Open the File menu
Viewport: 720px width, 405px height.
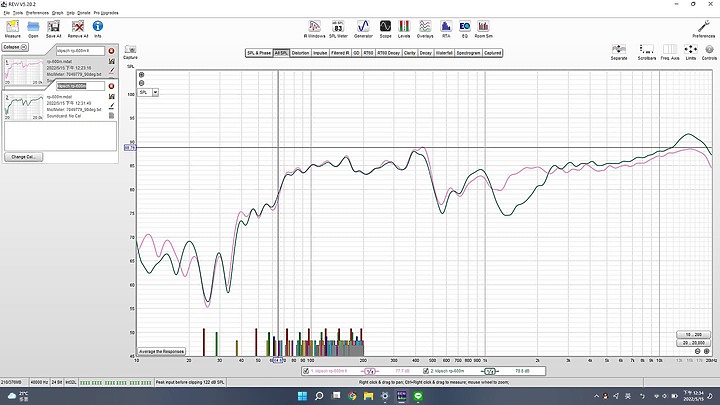tap(6, 13)
